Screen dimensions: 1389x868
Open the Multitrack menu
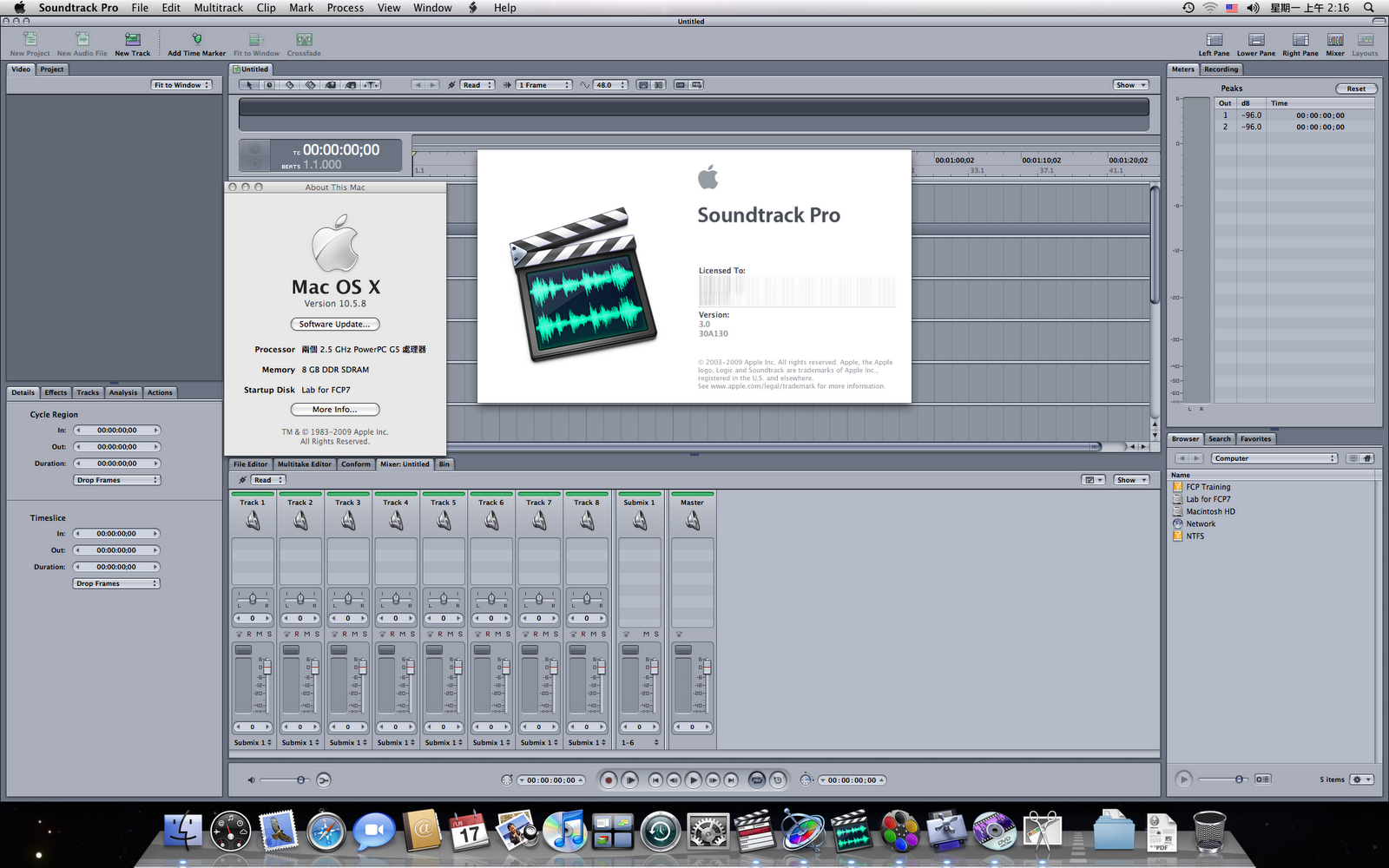point(219,8)
